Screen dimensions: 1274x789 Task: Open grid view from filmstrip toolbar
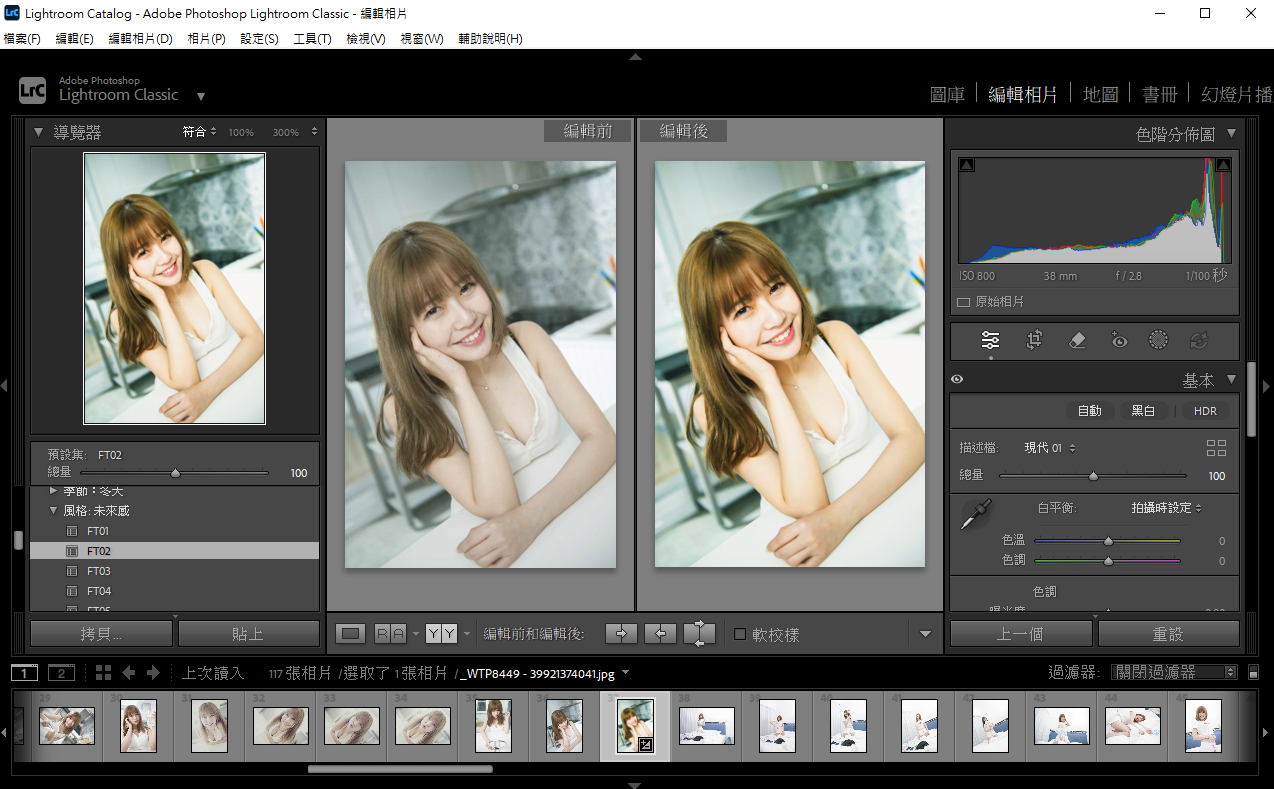pos(103,673)
